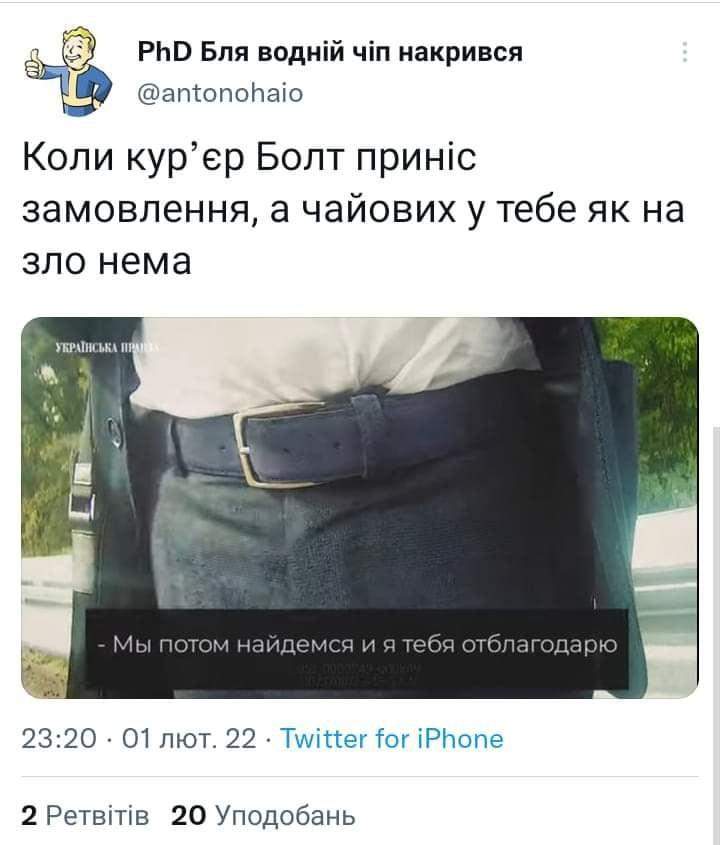Click the @antonohaio handle
Screen dimensions: 720x845
pyautogui.click(x=220, y=93)
